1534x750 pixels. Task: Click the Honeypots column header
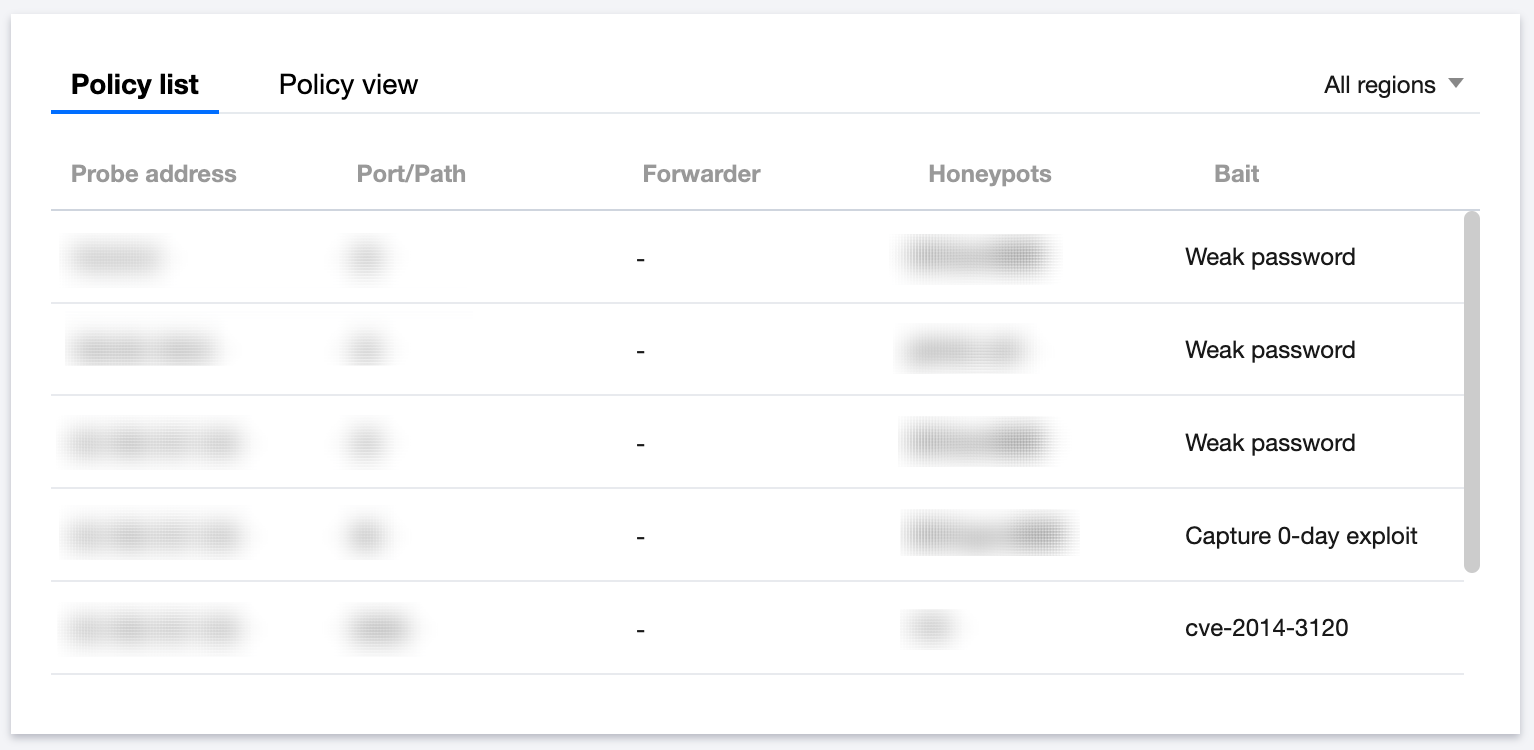989,174
